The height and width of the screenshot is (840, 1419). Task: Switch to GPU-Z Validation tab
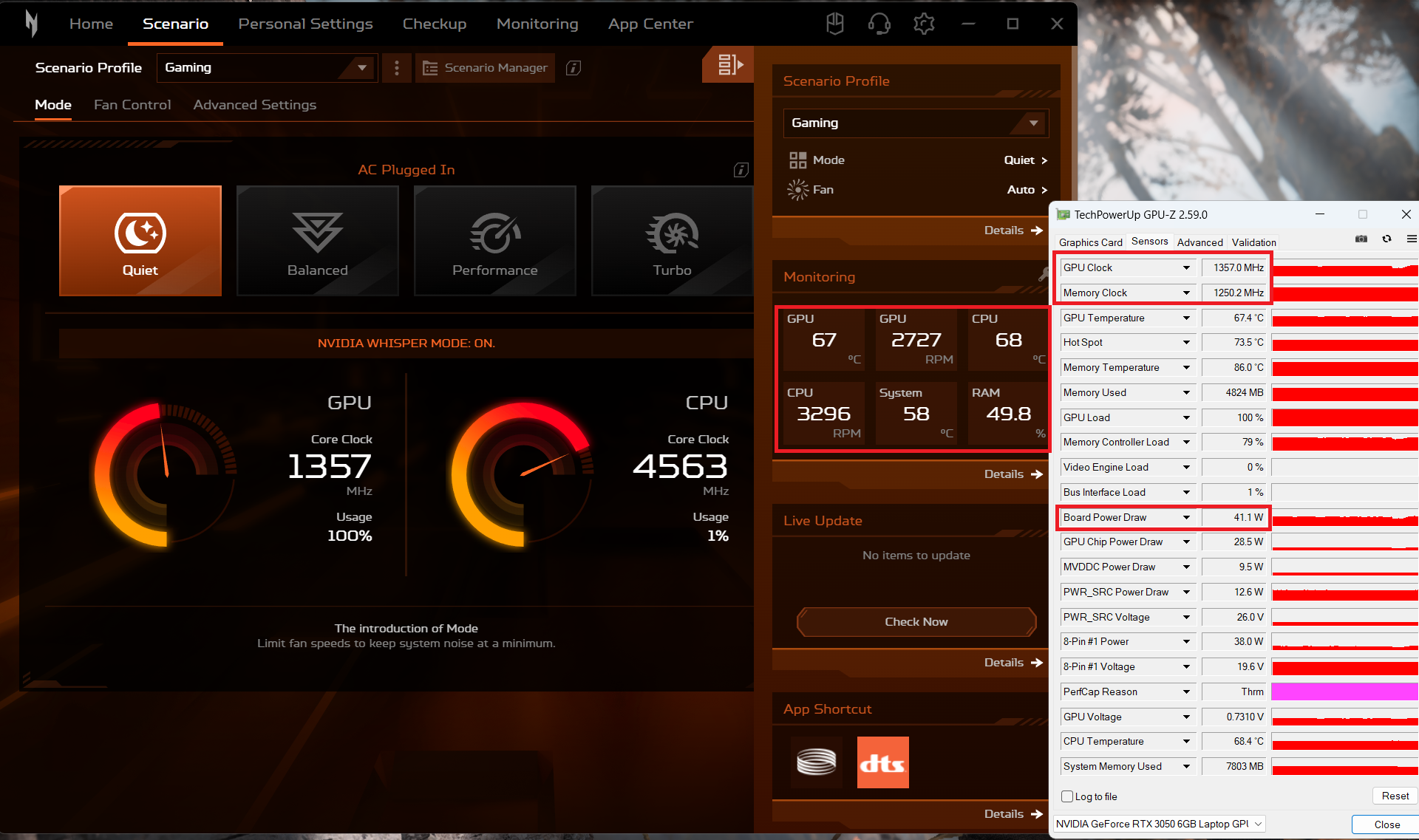[1253, 242]
